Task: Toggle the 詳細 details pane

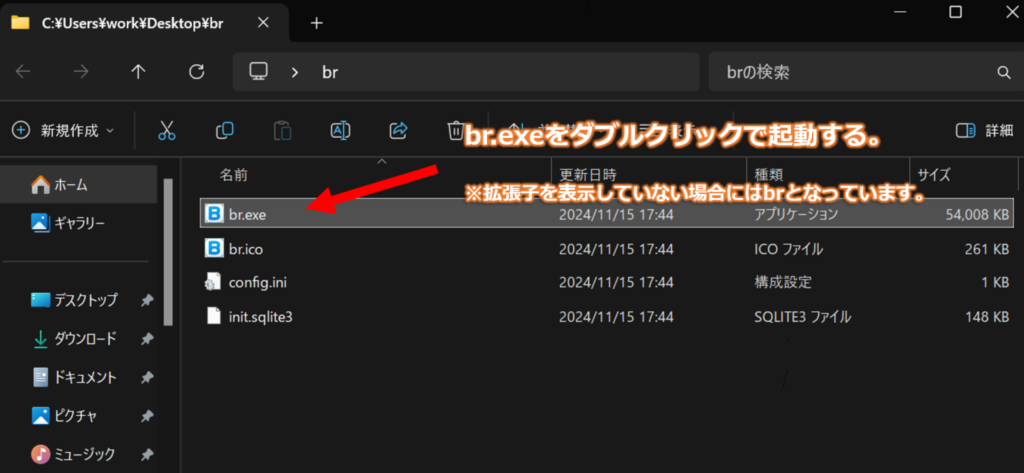Action: coord(984,130)
